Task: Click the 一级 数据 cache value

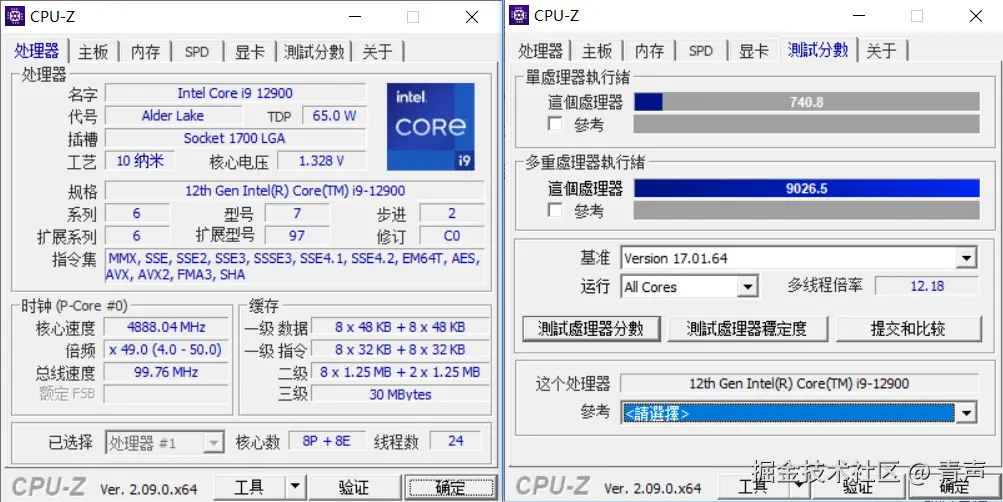Action: coord(400,327)
